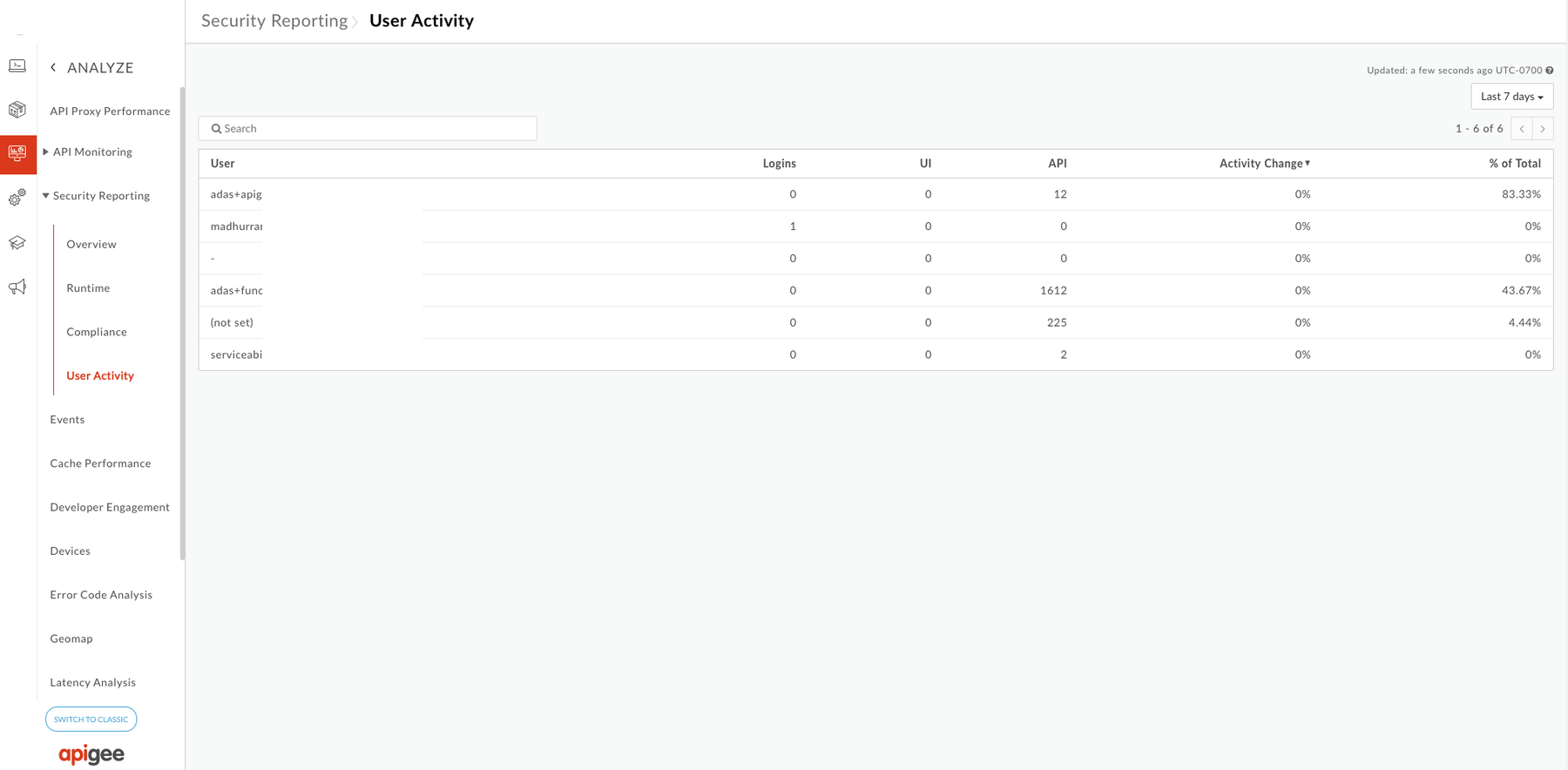1568x770 pixels.
Task: Sort by API column header
Action: pos(1057,164)
